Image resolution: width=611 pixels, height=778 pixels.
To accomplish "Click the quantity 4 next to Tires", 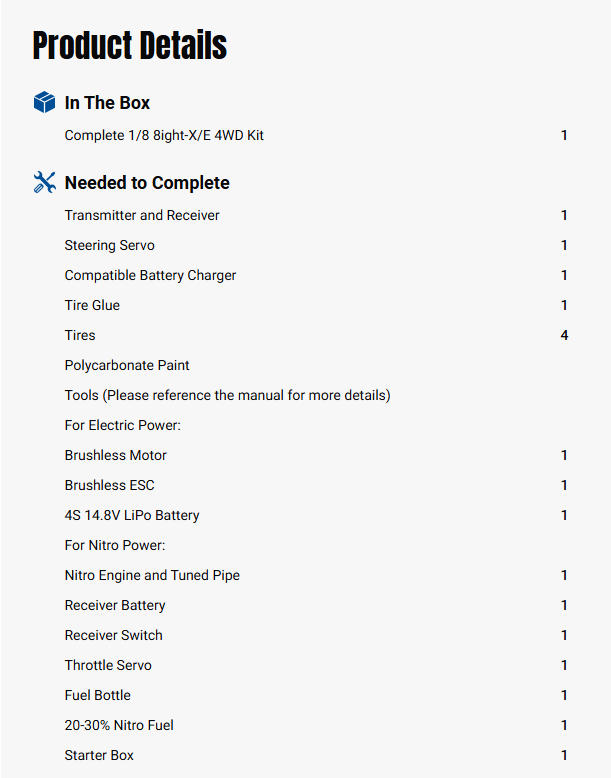I will click(564, 335).
